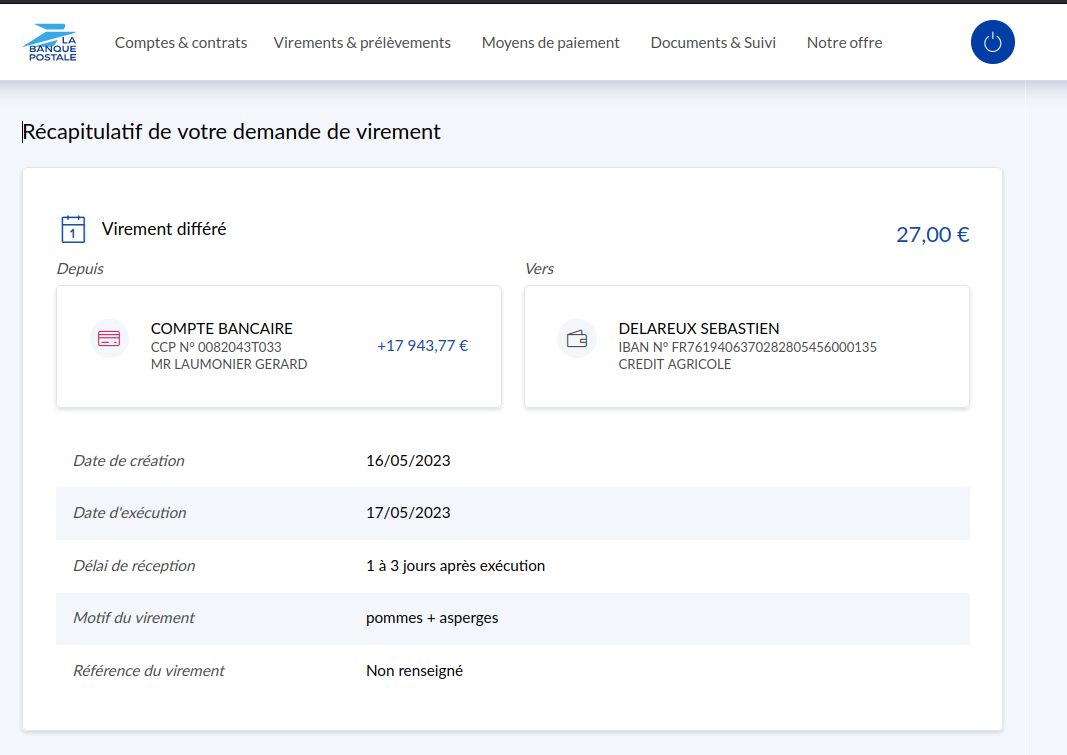The image size is (1067, 755).
Task: Click the wallet icon beside Delareux Sebastien
Action: tap(577, 339)
